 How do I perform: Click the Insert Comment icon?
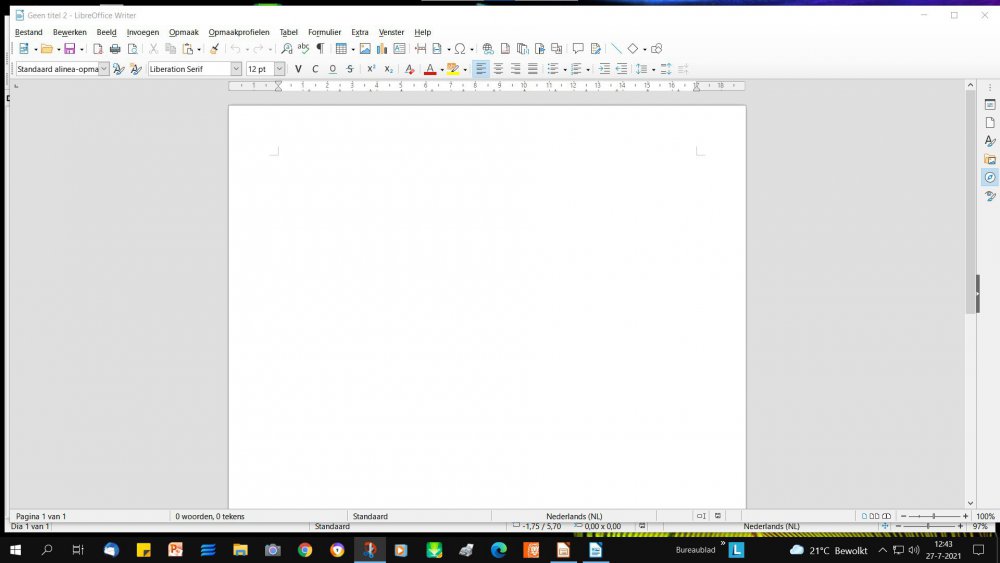(578, 49)
